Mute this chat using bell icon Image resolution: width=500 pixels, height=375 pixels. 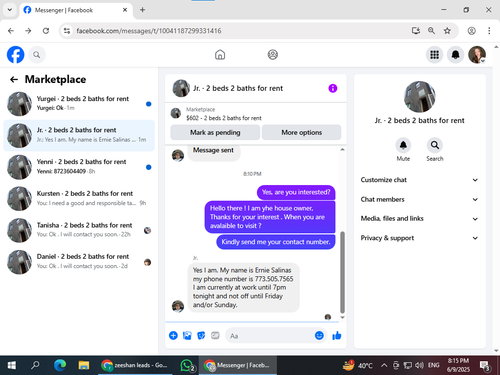click(403, 145)
